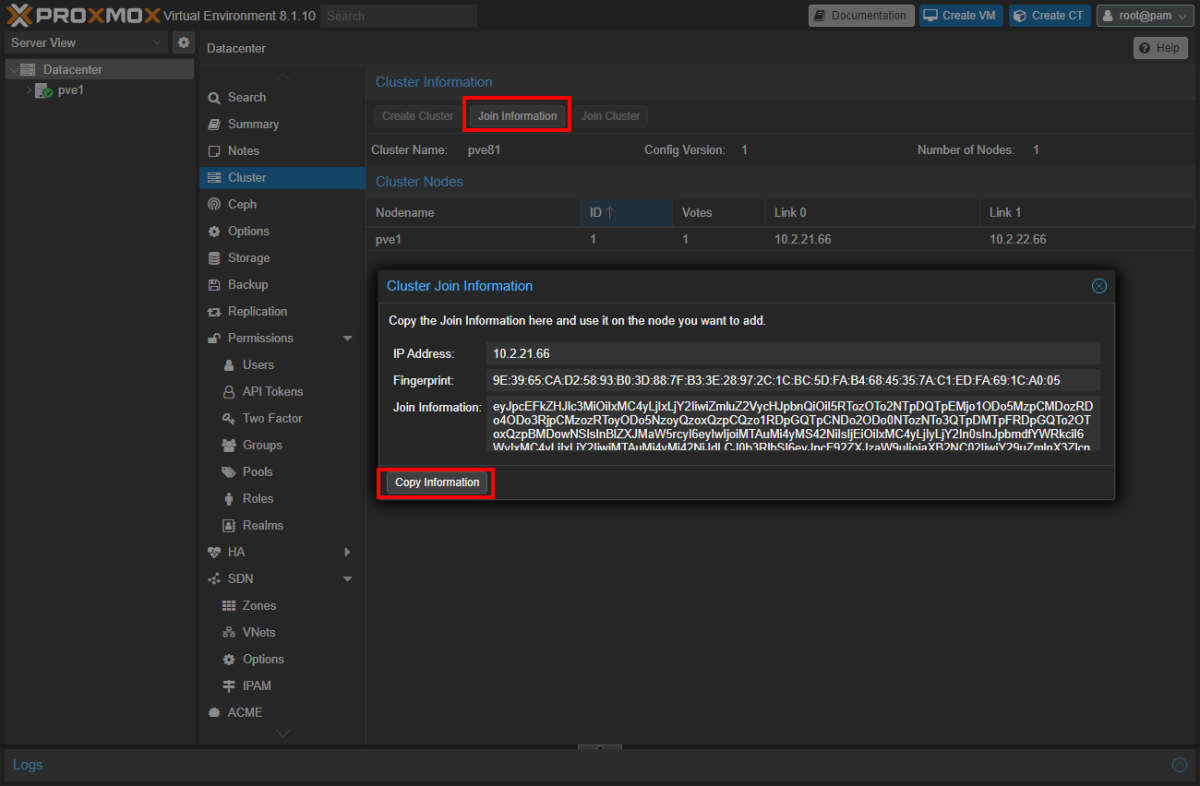This screenshot has width=1200, height=786.
Task: Click Create CT
Action: click(x=1050, y=16)
